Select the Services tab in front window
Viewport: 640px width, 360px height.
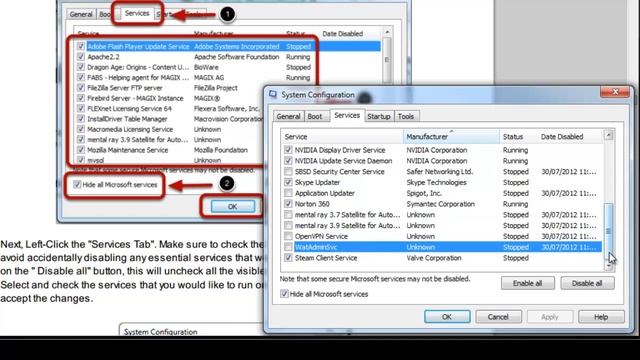coord(347,116)
